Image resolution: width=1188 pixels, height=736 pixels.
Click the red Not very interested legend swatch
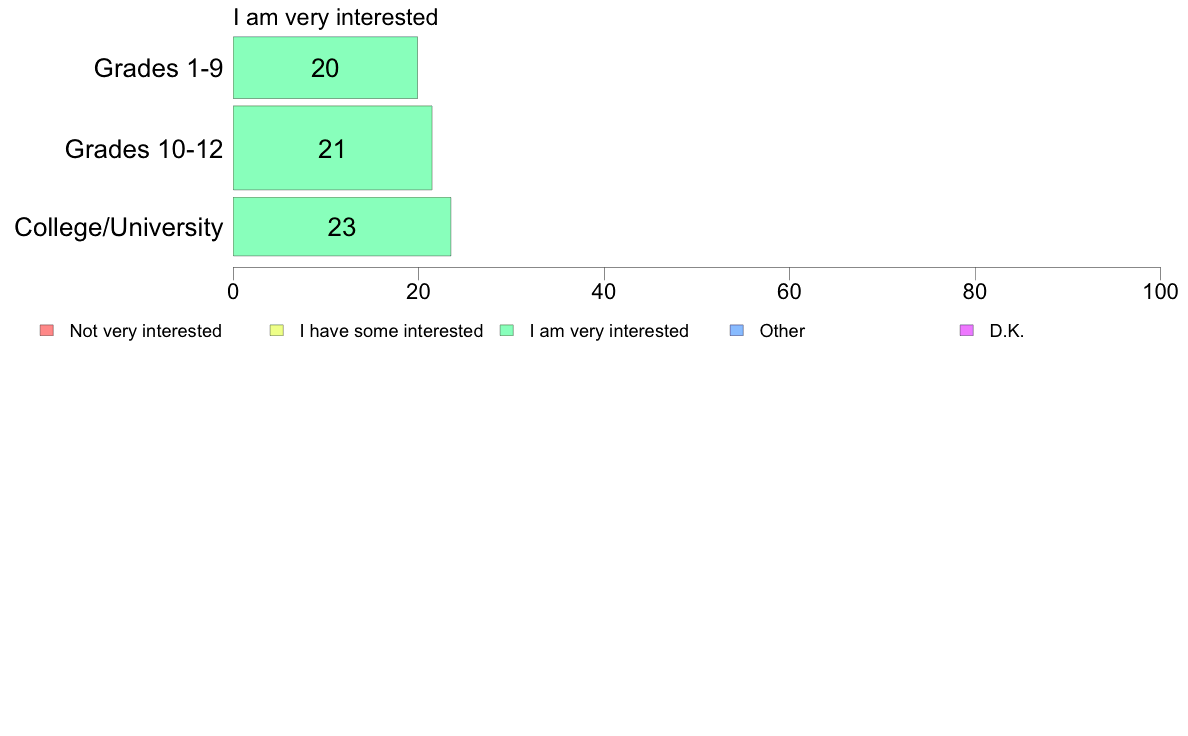[47, 330]
